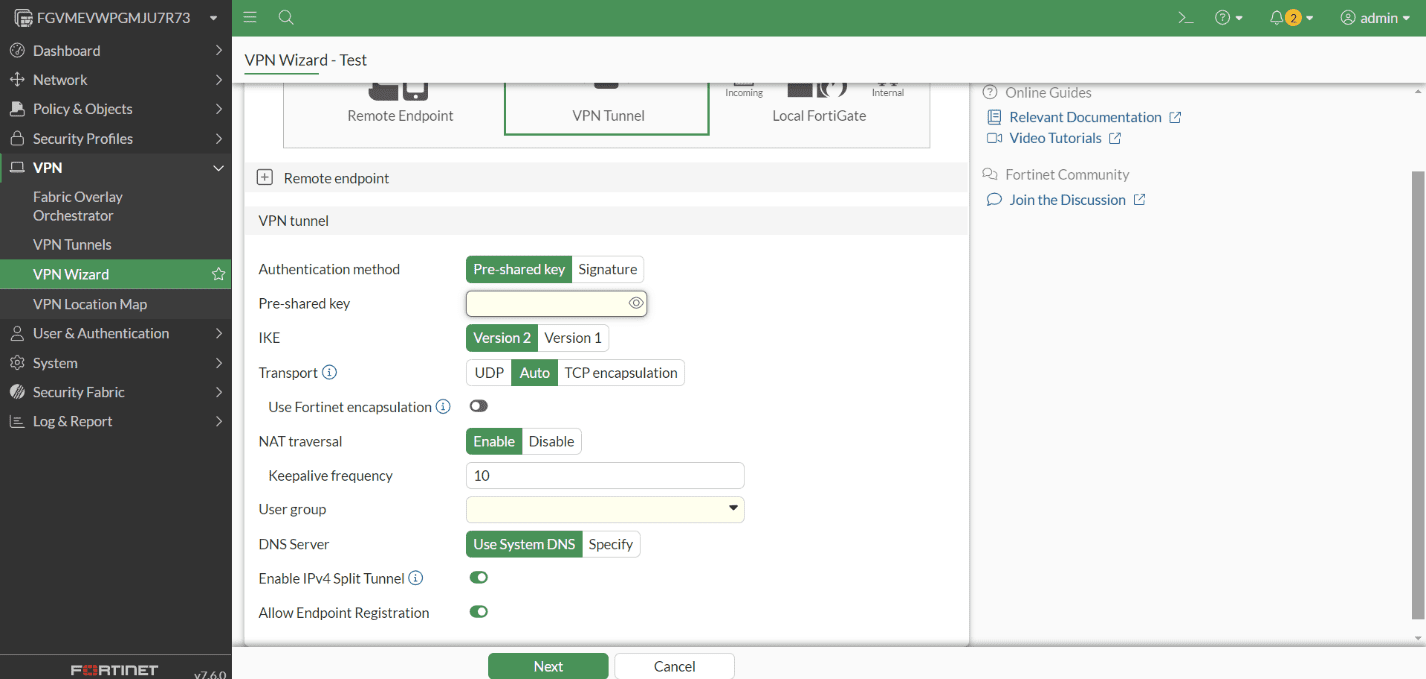
Task: Click the Security Fabric icon in sidebar
Action: pyautogui.click(x=16, y=392)
